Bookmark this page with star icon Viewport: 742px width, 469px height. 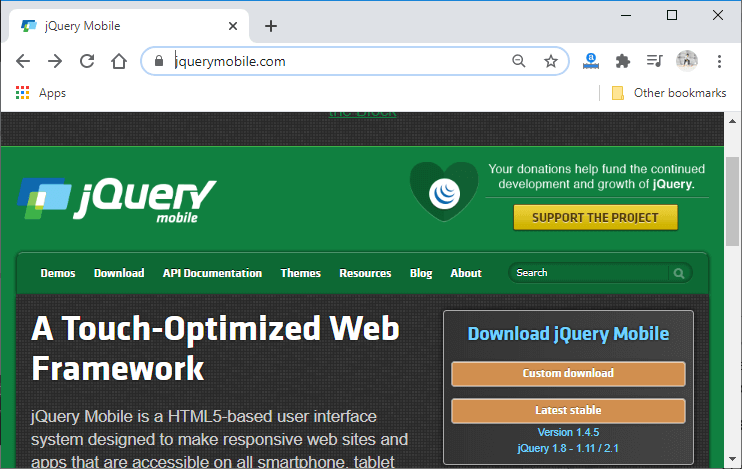tap(550, 61)
